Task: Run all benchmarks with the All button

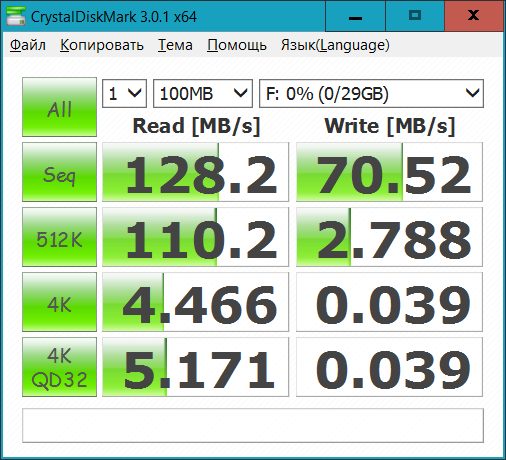Action: [59, 107]
